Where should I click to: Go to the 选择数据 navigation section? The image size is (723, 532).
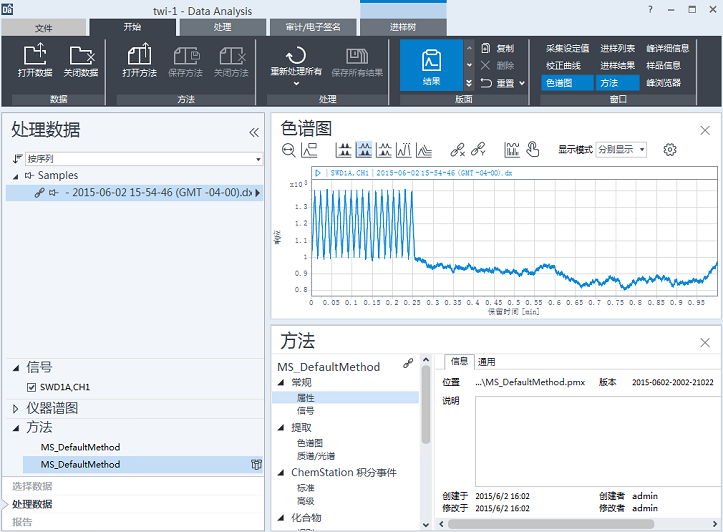(32, 486)
